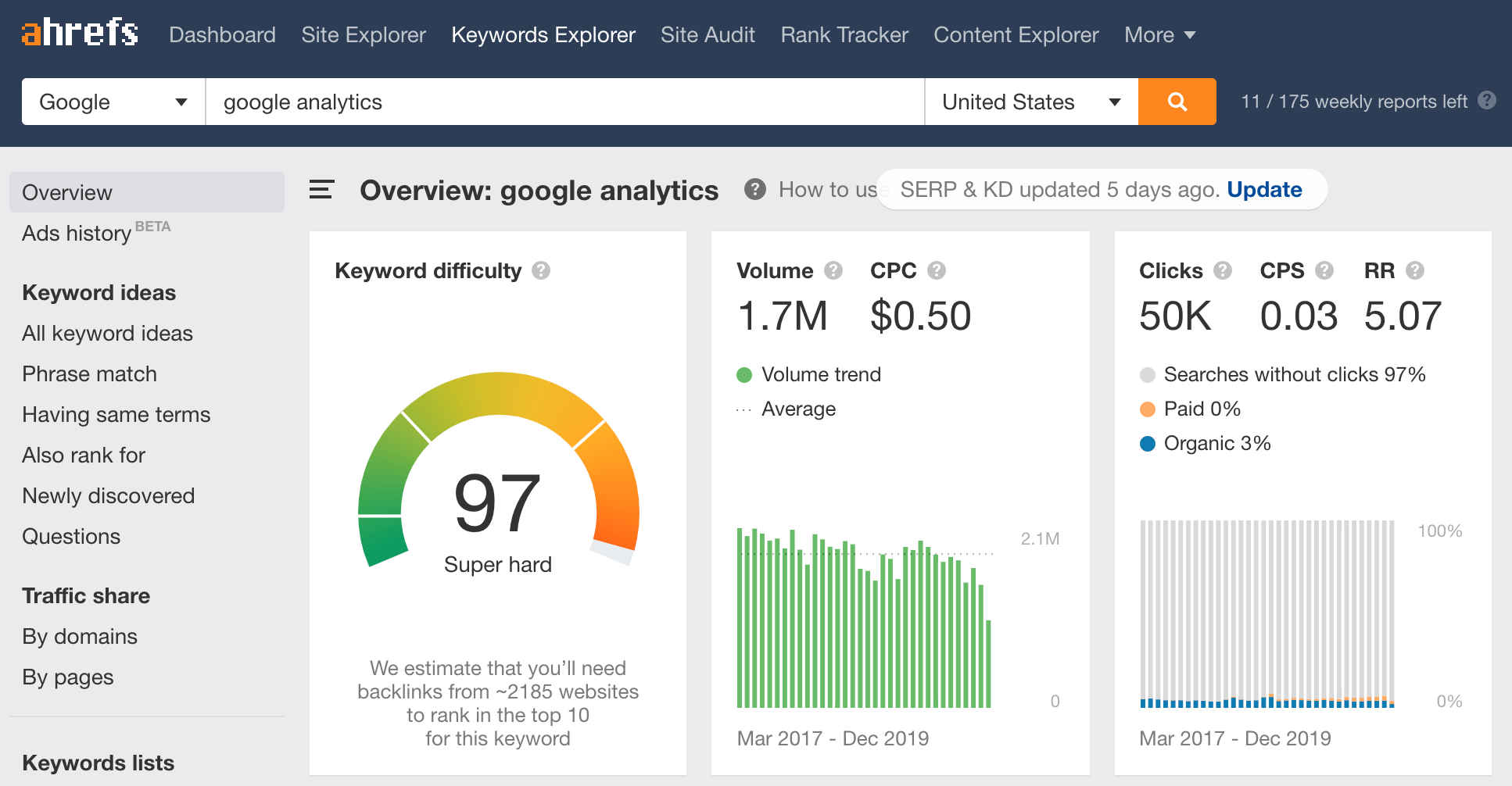Toggle the hamburger sidebar menu icon

point(321,190)
